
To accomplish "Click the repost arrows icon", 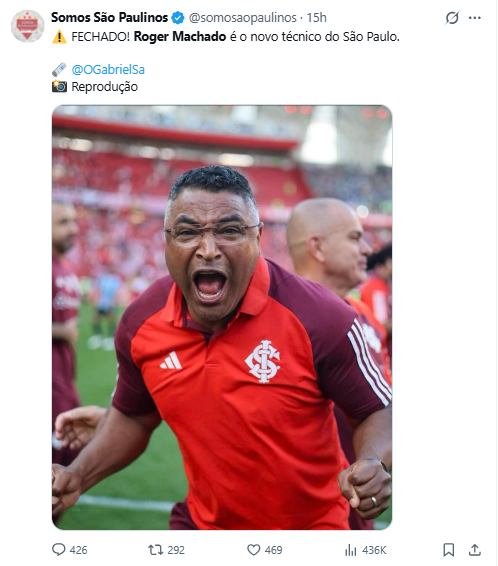I will click(x=156, y=550).
